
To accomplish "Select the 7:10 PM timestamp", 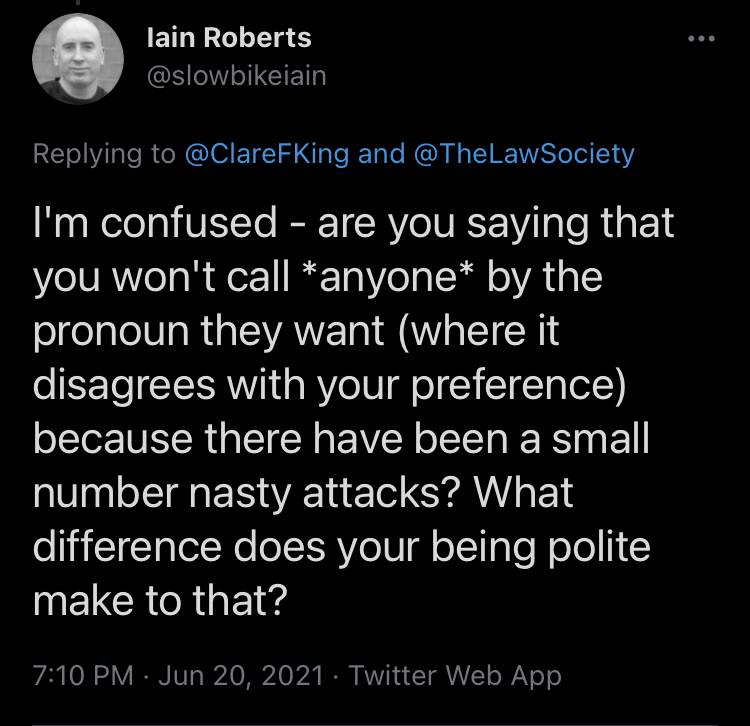I will click(x=83, y=675).
